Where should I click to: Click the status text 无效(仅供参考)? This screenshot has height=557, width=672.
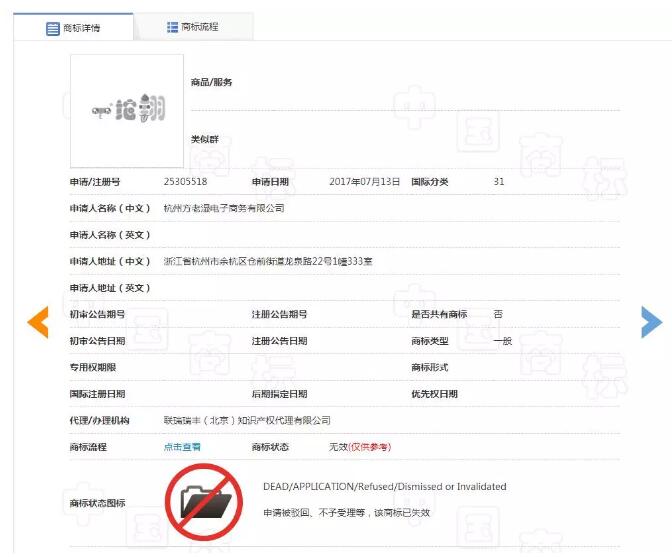coord(360,447)
